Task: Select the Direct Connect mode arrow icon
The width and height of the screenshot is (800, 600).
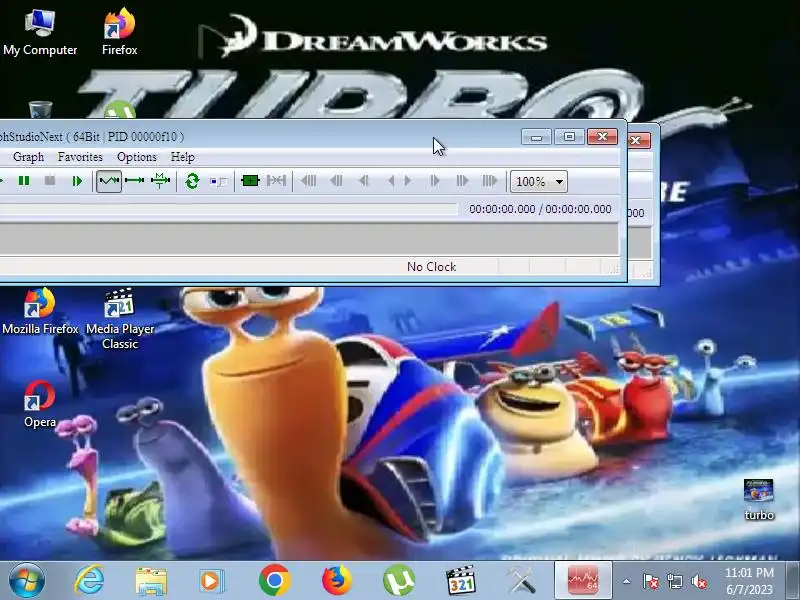Action: coord(135,181)
